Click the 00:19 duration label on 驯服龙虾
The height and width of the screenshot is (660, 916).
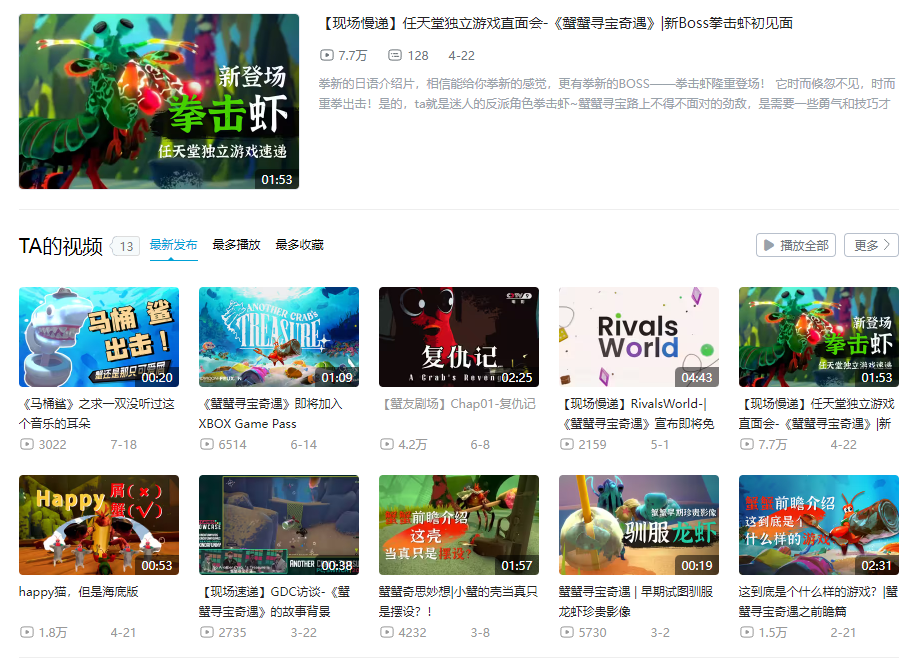(x=697, y=566)
